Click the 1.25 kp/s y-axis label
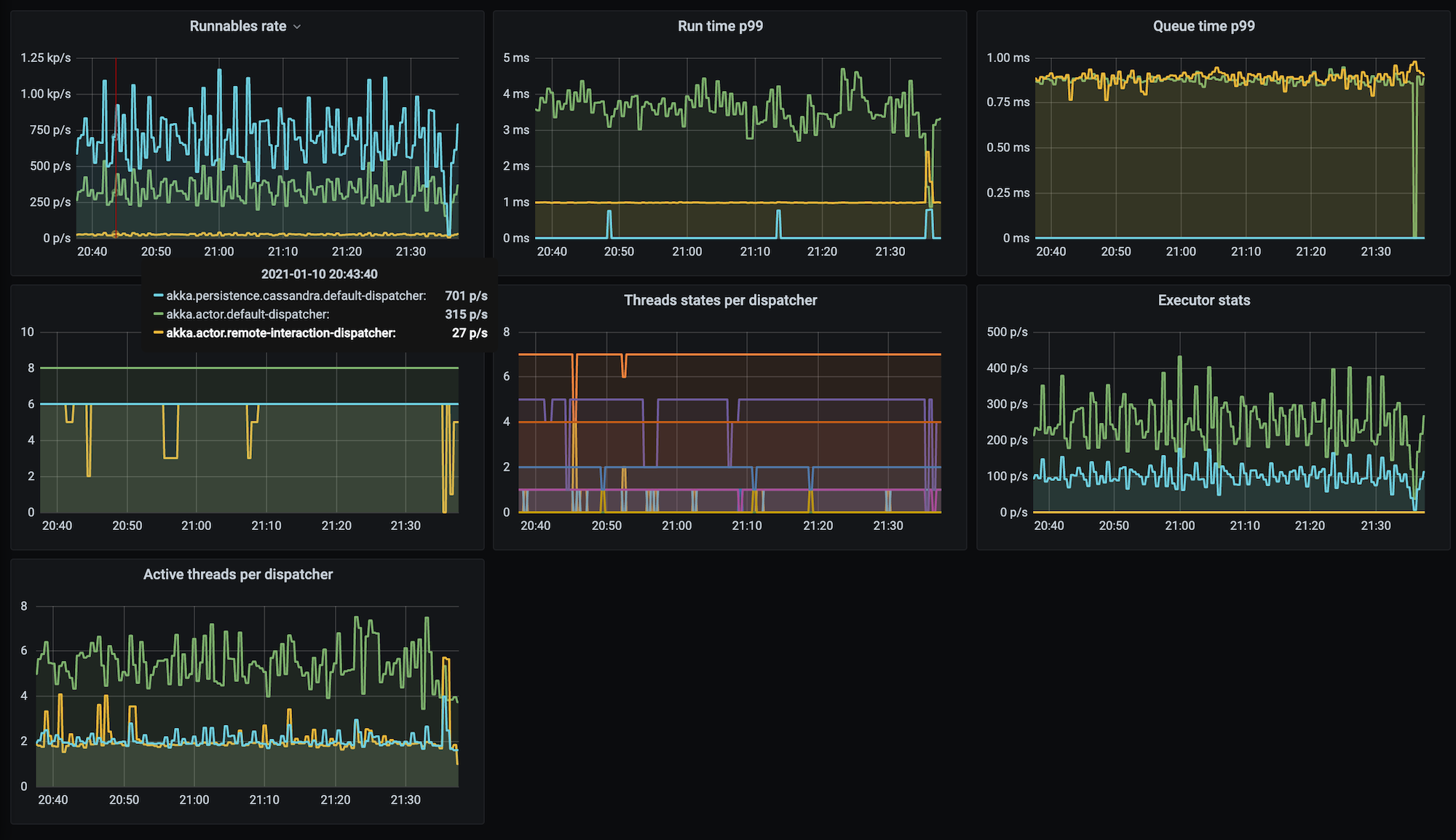Screen dimensions: 1456x840 pos(45,58)
